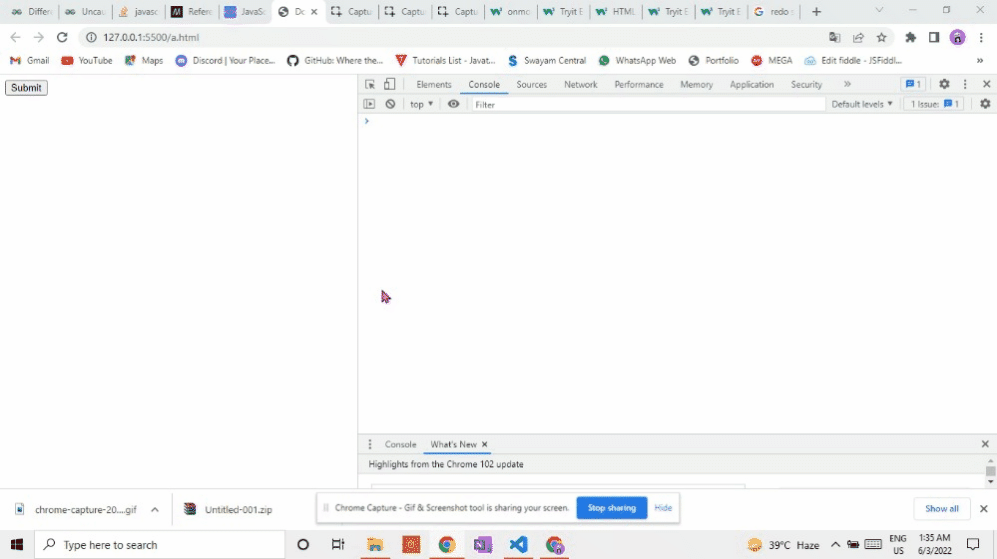Screen dimensions: 997x559
Task: Click the 1 Issue indicator
Action: pos(934,104)
